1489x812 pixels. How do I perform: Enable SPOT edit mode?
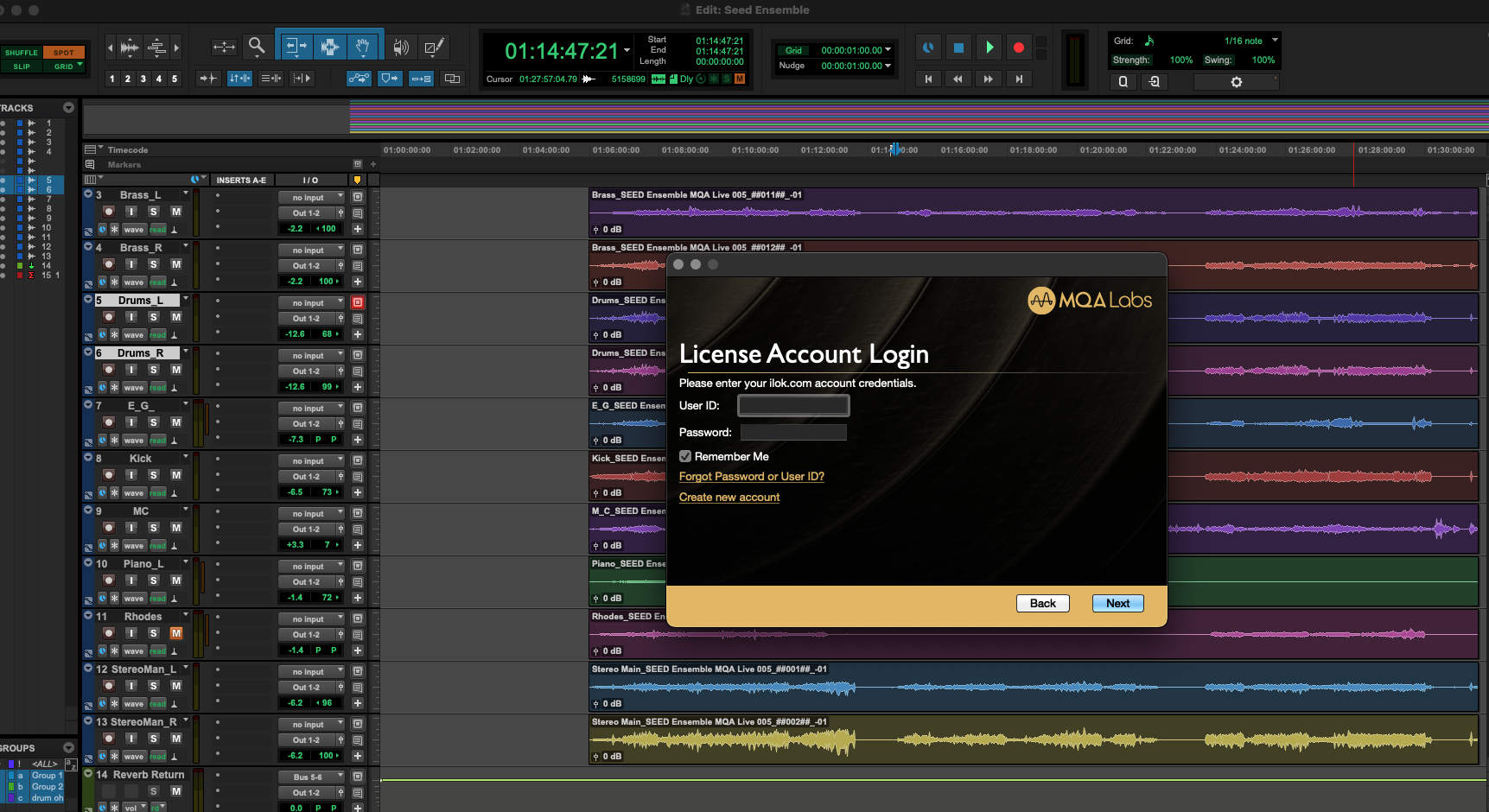[x=64, y=53]
